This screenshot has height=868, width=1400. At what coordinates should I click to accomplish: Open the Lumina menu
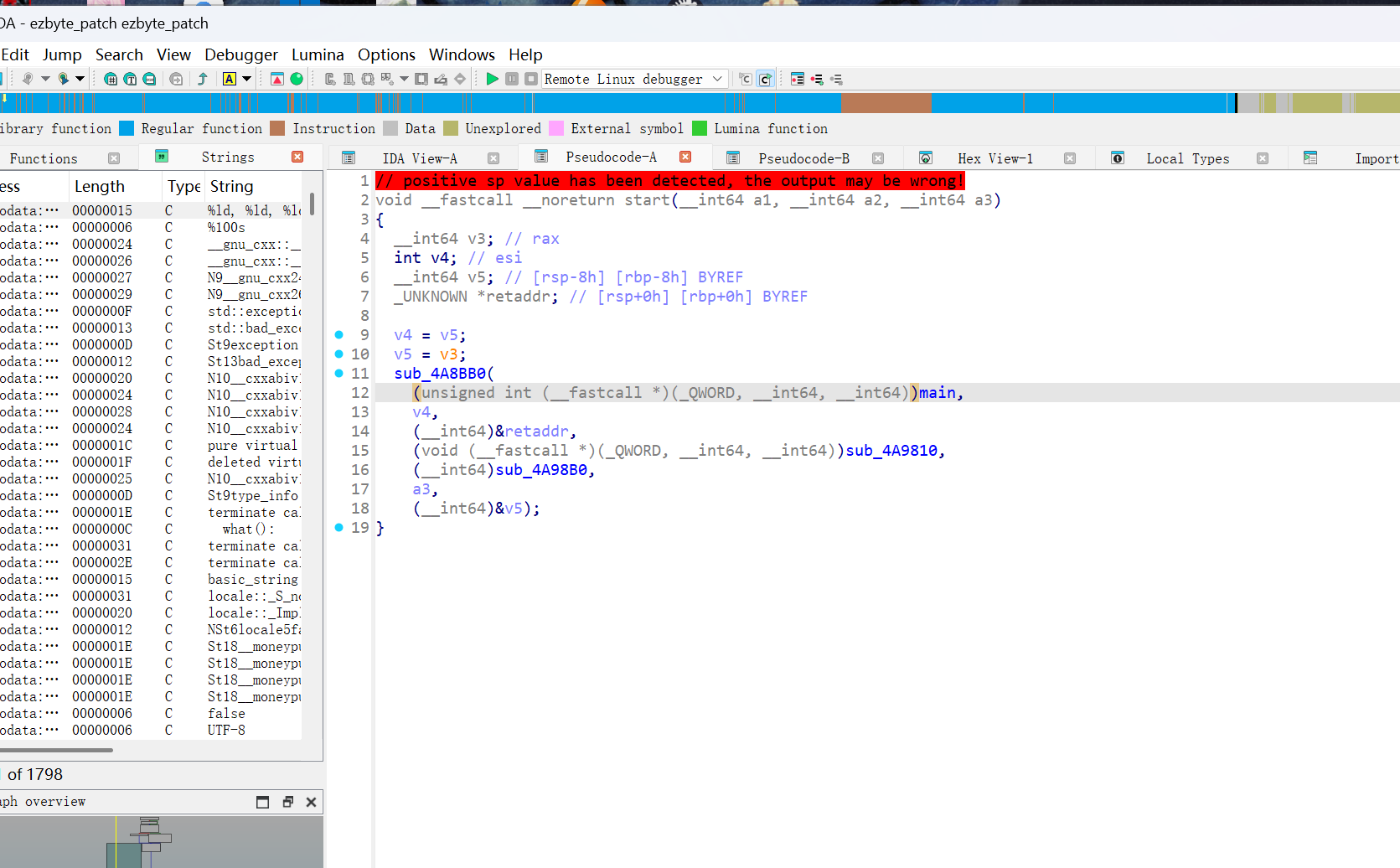318,54
